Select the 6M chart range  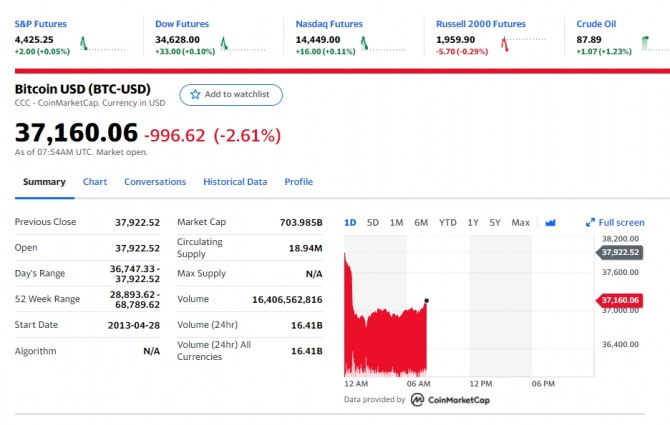coord(421,222)
